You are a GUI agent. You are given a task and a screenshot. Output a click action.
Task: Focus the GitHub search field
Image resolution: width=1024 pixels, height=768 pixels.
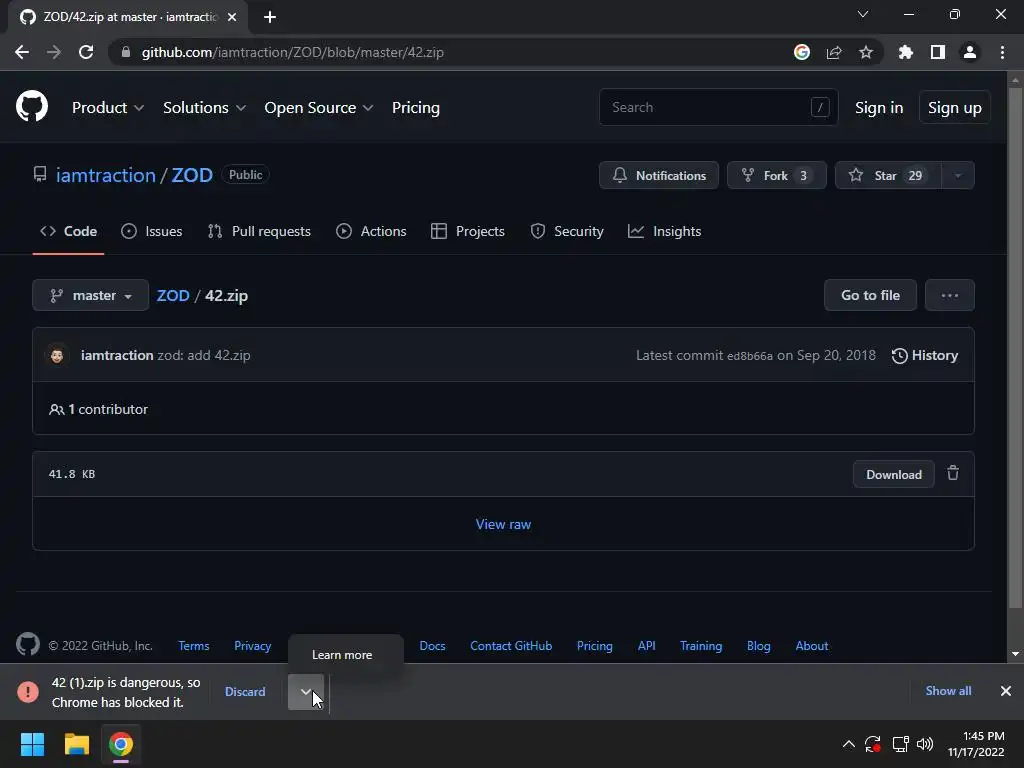(718, 107)
